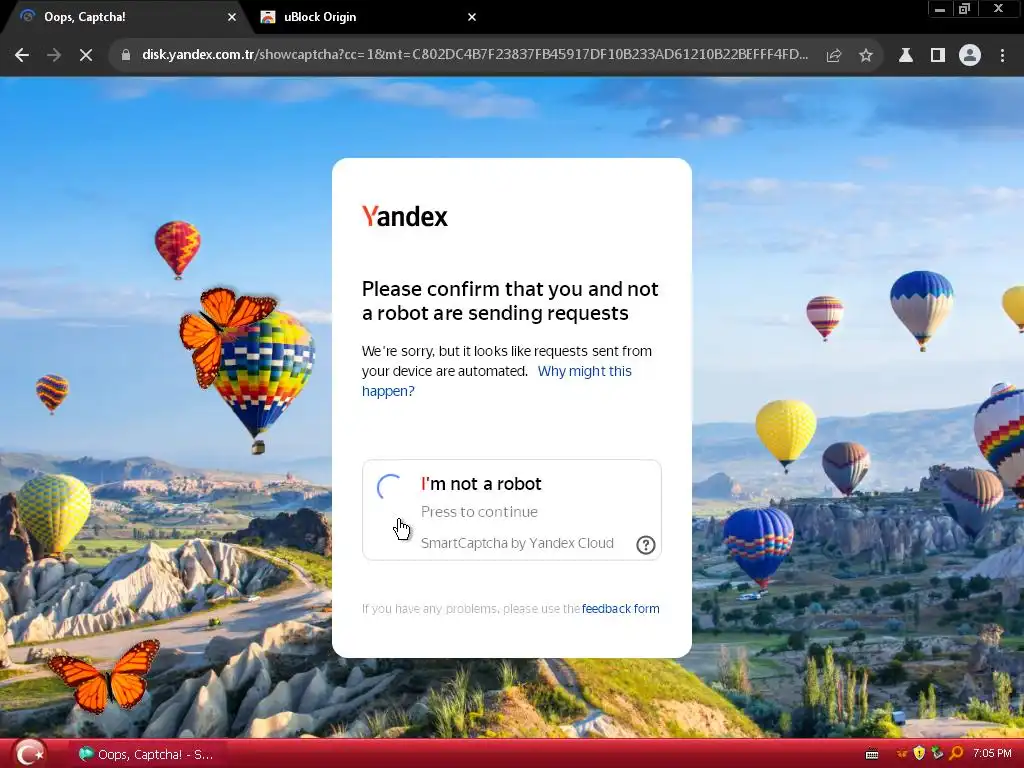Screen dimensions: 1024x768
Task: Click the browser forward arrow
Action: 54,56
